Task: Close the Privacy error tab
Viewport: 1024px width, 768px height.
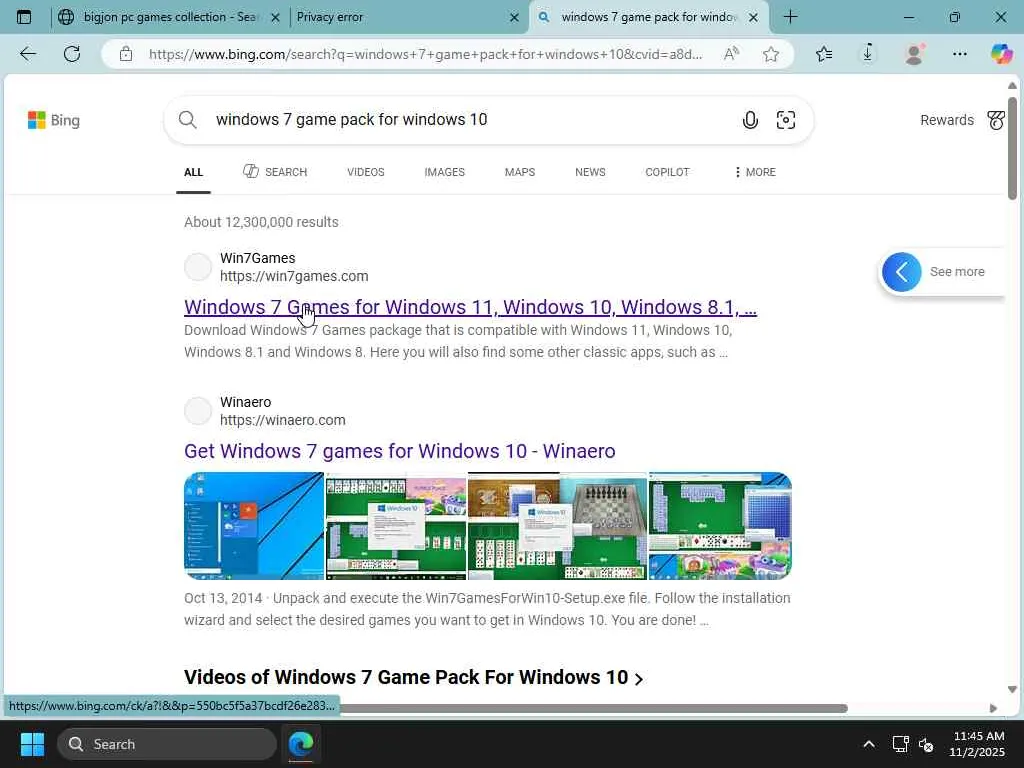Action: (515, 18)
